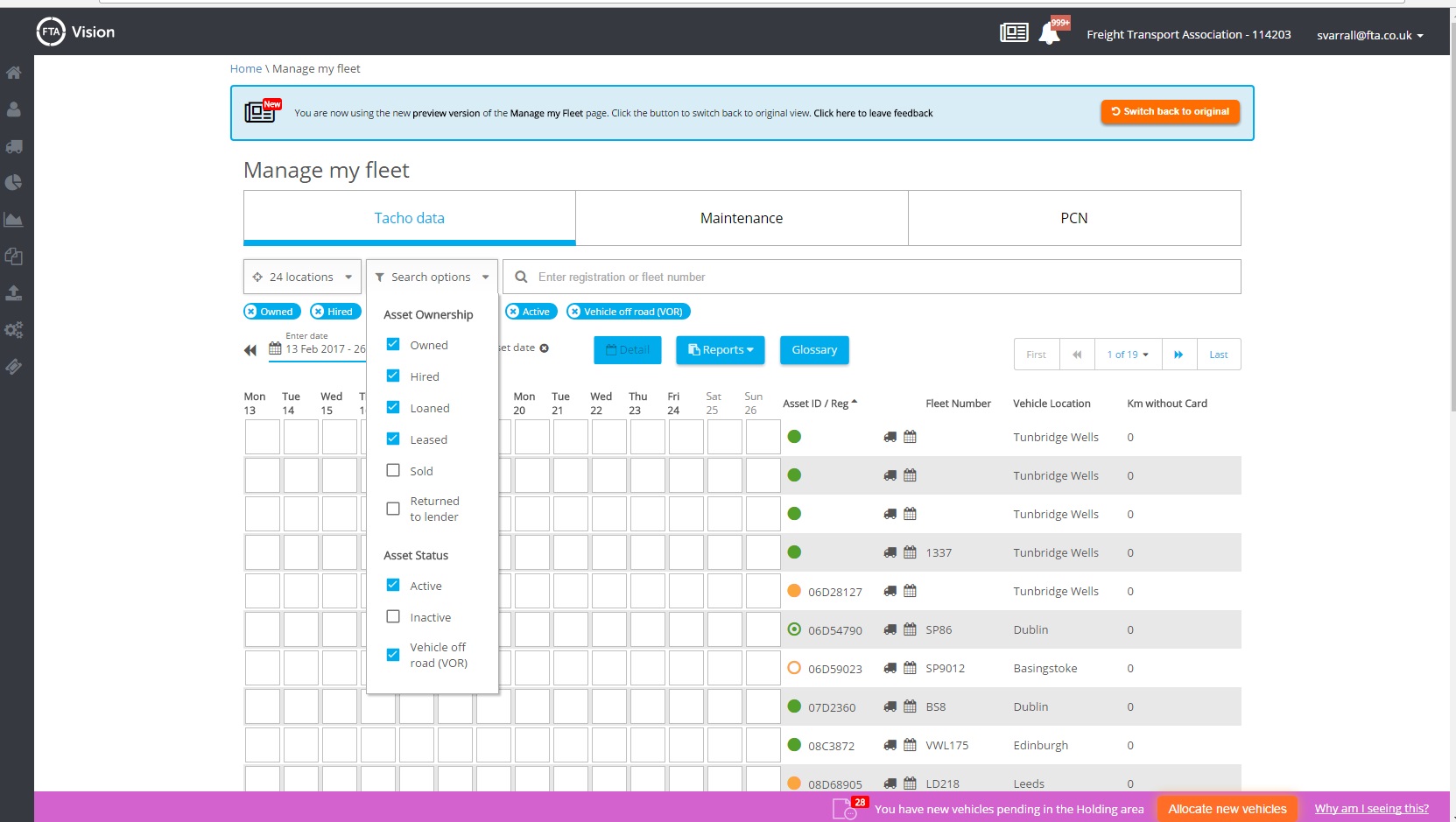Screen dimensions: 1456x822
Task: Click here to leave feedback link
Action: tap(873, 113)
